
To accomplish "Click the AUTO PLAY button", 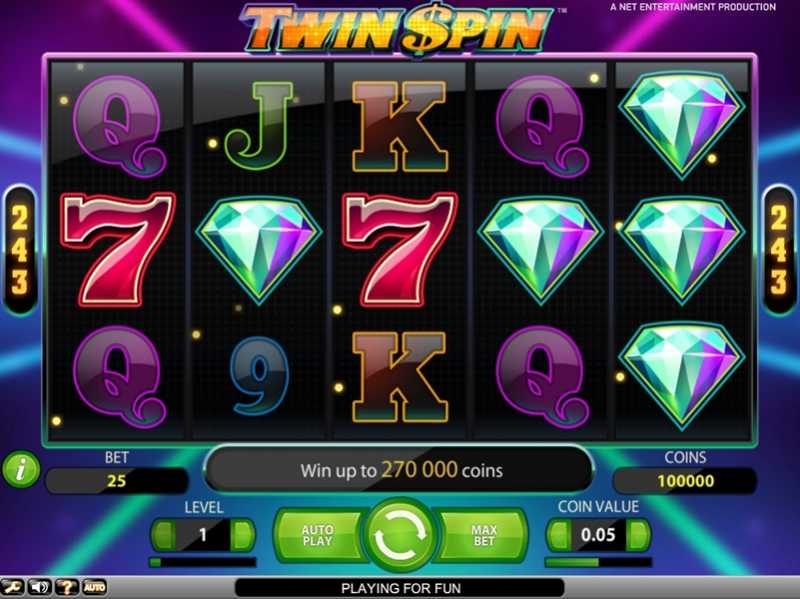I will [317, 535].
